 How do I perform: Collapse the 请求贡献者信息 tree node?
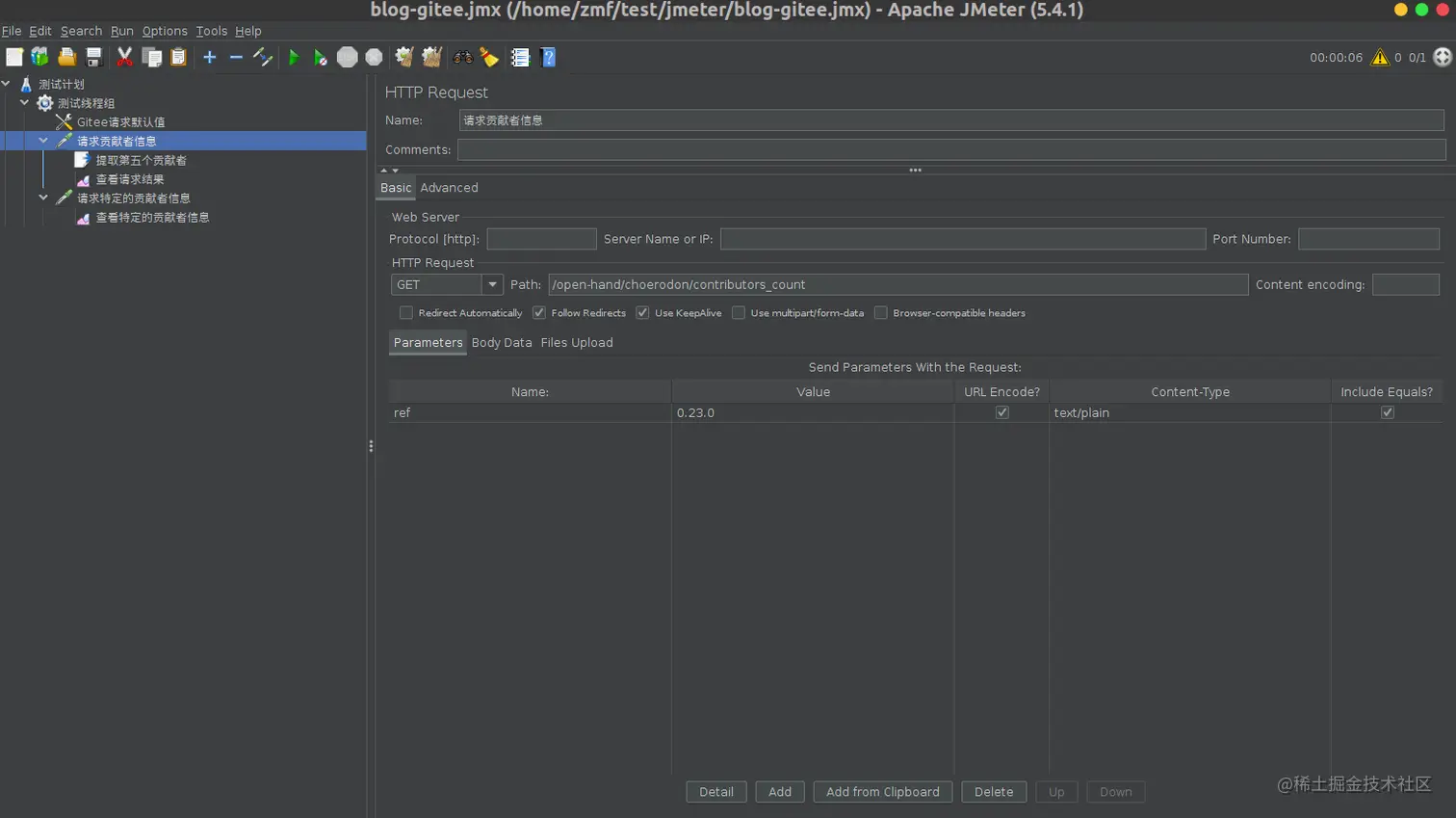[43, 141]
